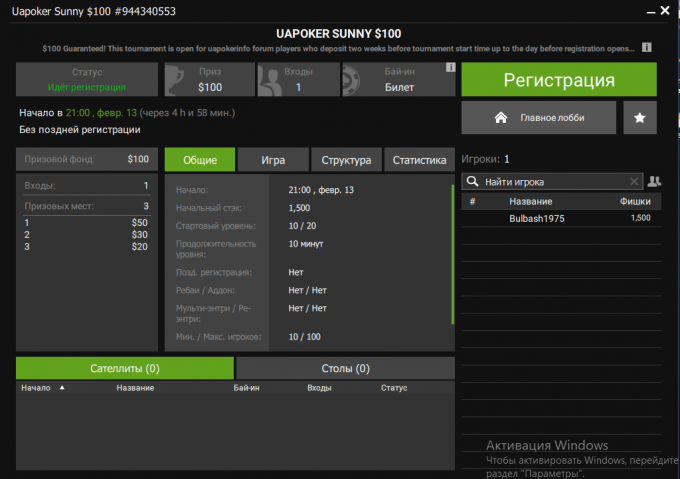Select the Общие tab
This screenshot has height=479, width=680.
(200, 160)
